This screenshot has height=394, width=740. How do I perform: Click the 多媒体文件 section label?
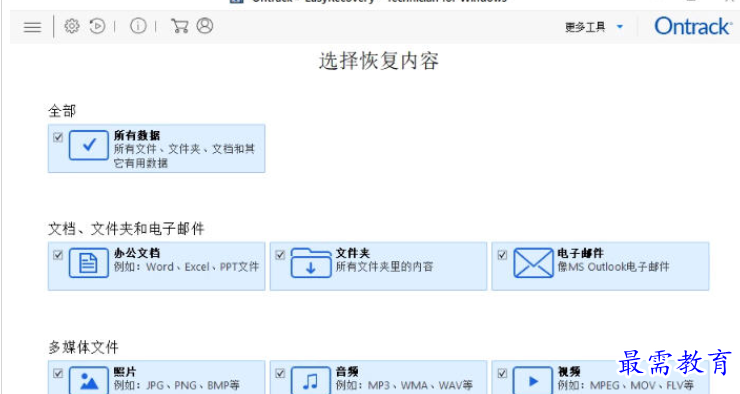[x=83, y=347]
